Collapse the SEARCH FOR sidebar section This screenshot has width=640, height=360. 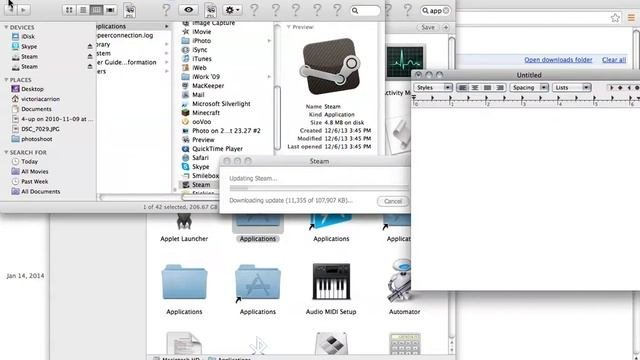click(x=6, y=152)
